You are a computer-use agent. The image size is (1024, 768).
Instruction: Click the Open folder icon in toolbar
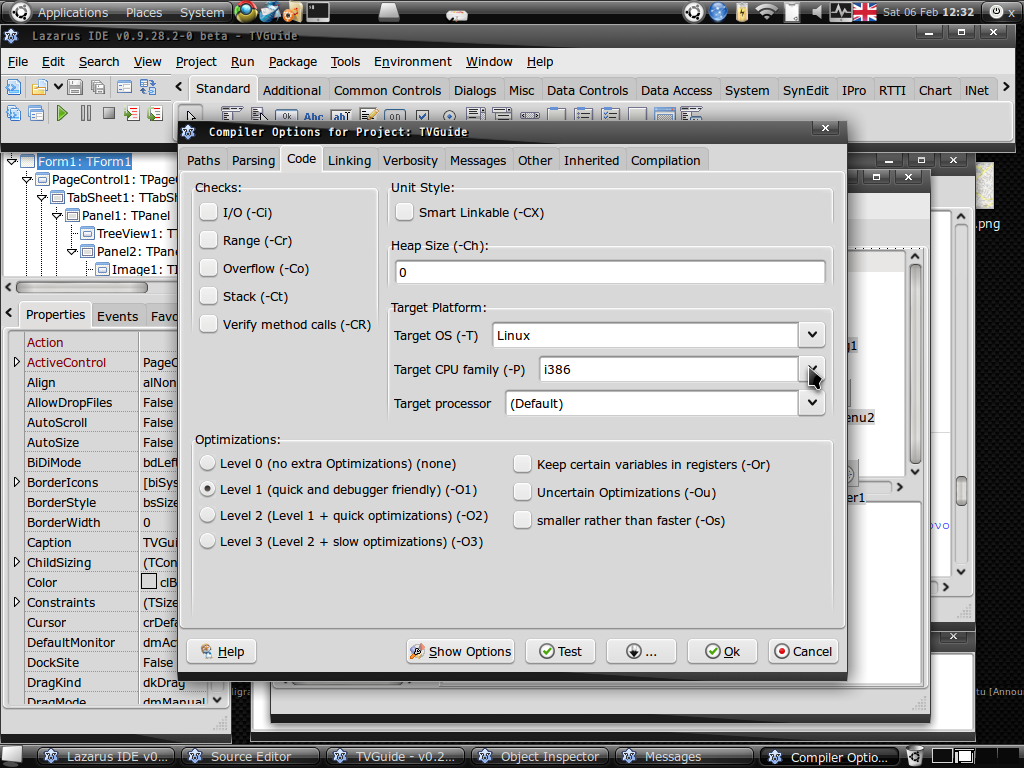click(39, 88)
